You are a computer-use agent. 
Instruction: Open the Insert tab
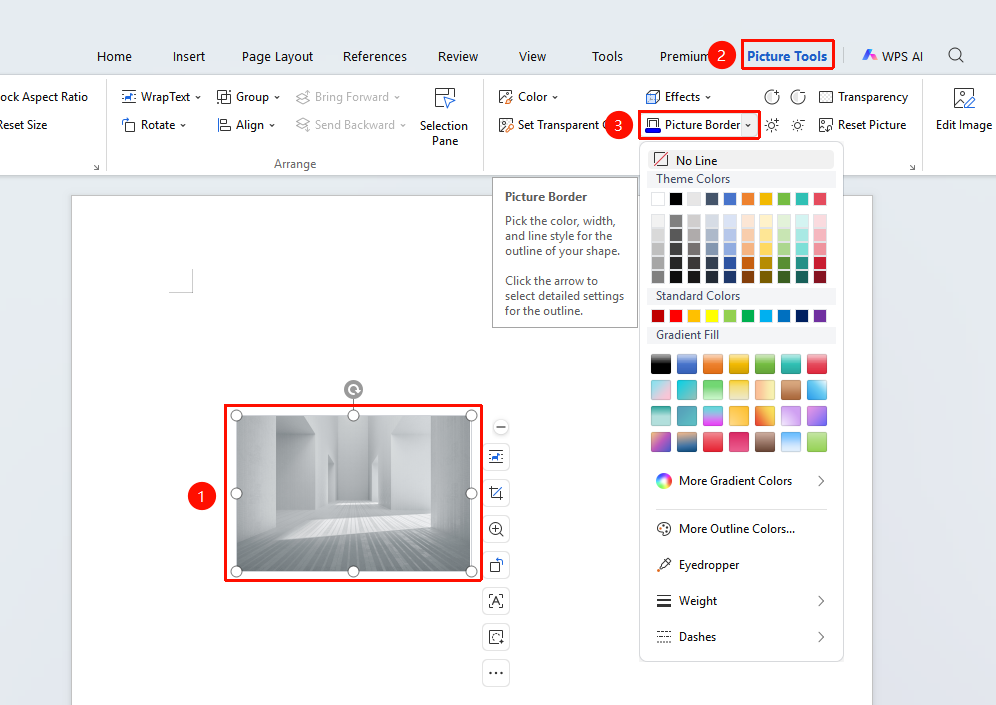coord(189,57)
